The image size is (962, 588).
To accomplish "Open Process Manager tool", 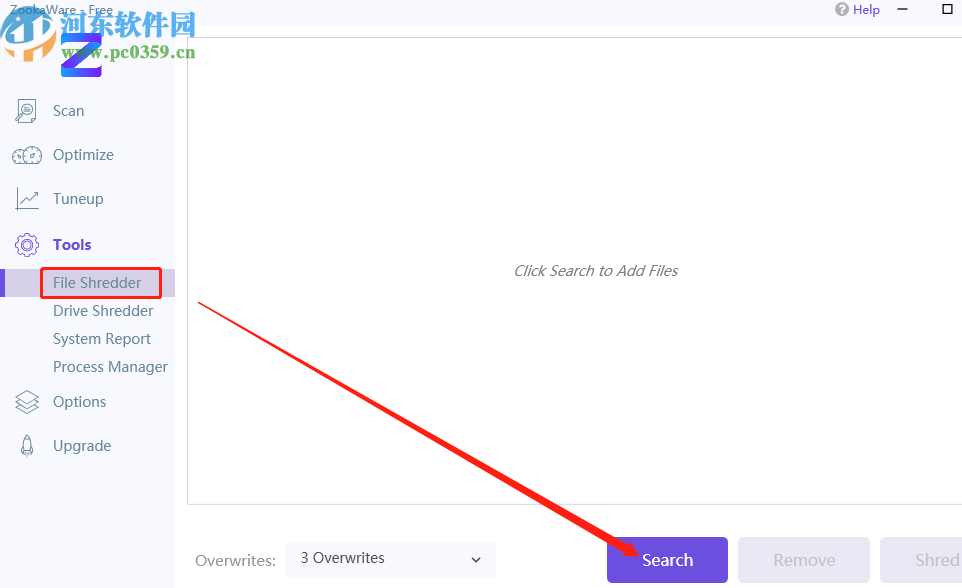I will coord(110,367).
